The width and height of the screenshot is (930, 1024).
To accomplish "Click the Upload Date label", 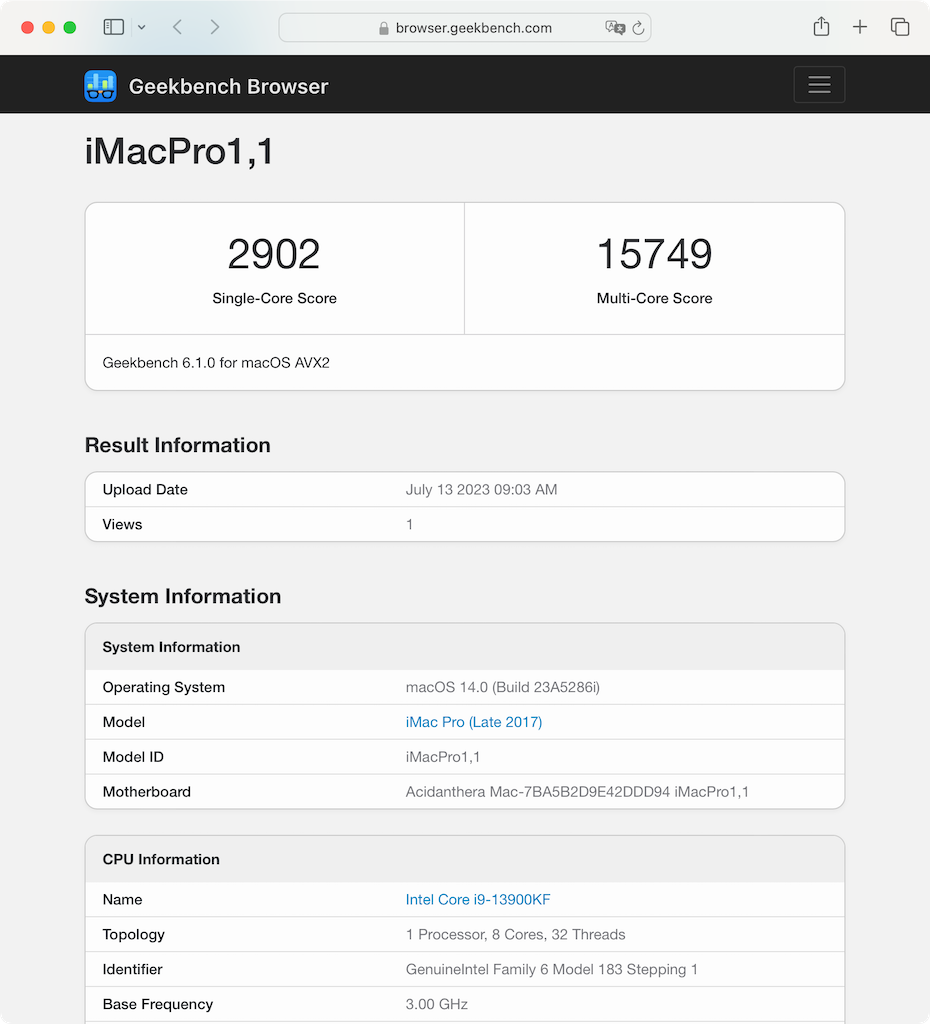I will click(x=145, y=489).
